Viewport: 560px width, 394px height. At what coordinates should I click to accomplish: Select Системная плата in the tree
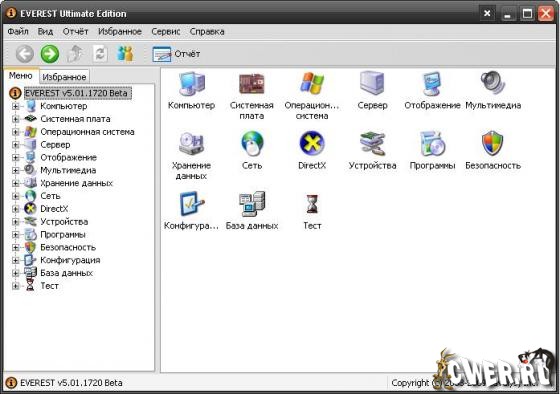(75, 119)
